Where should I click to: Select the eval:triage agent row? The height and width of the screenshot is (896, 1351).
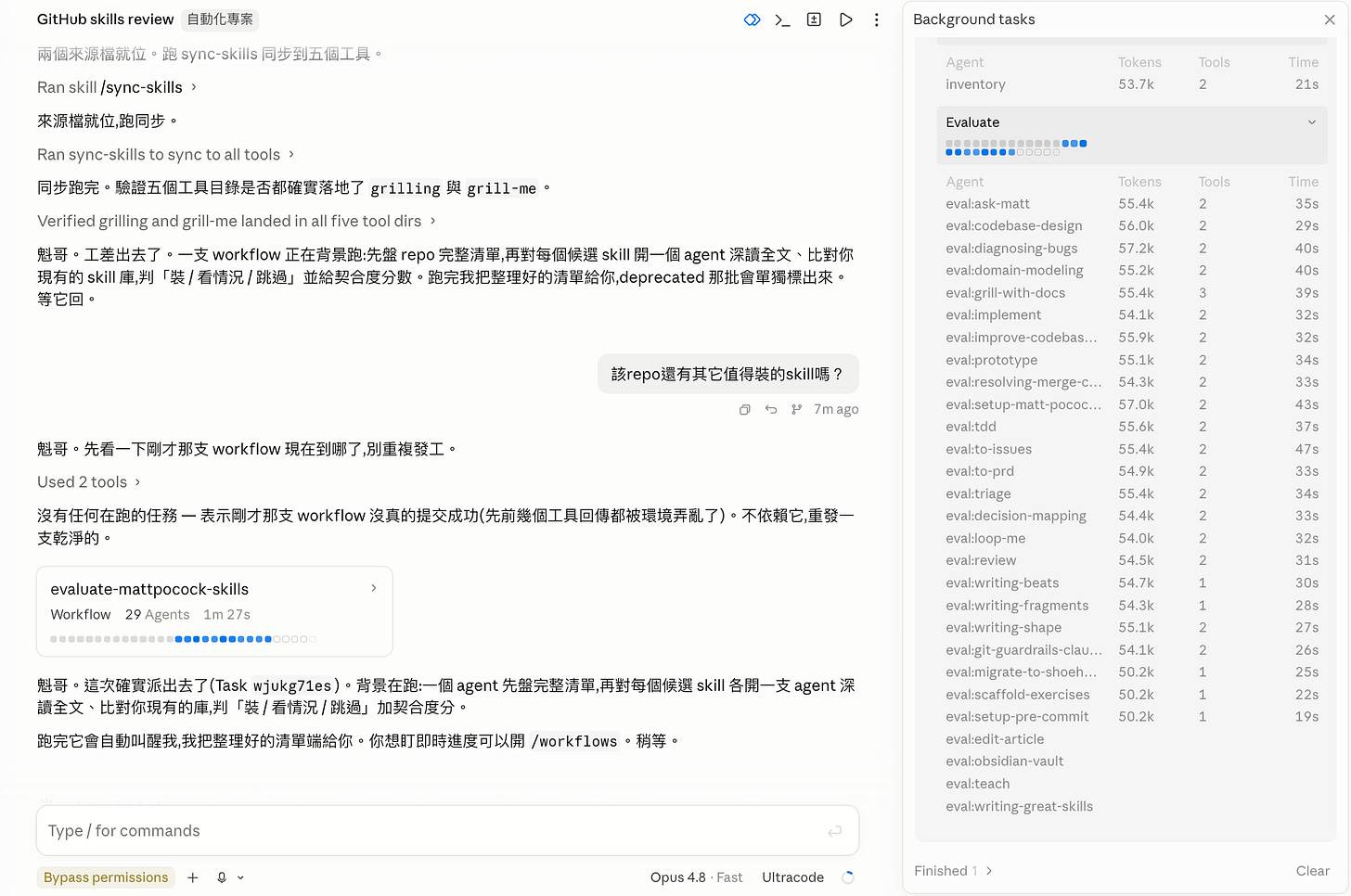point(1132,493)
